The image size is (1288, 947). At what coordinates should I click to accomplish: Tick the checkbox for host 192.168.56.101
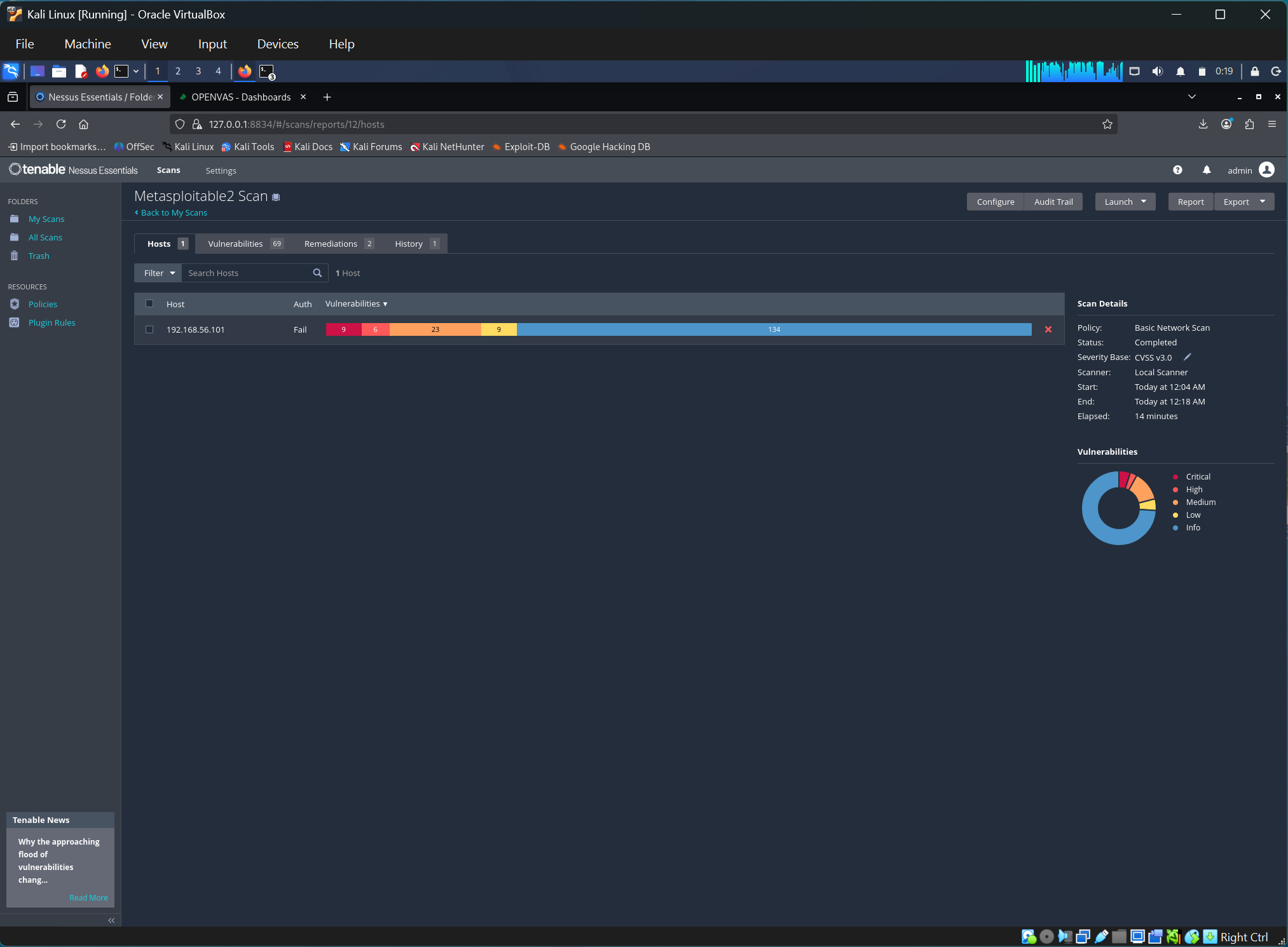click(149, 329)
